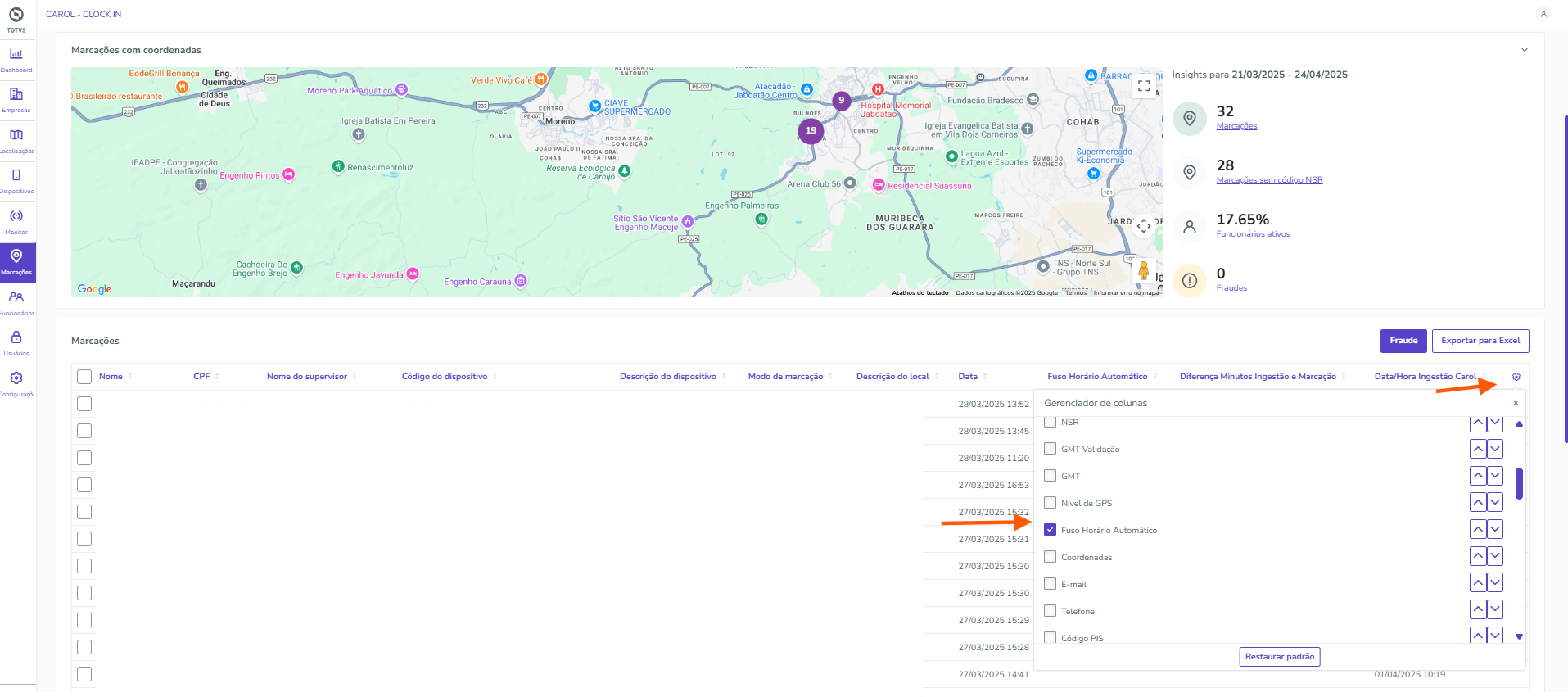This screenshot has height=697, width=1568.
Task: Move E-mail column up
Action: tap(1478, 584)
